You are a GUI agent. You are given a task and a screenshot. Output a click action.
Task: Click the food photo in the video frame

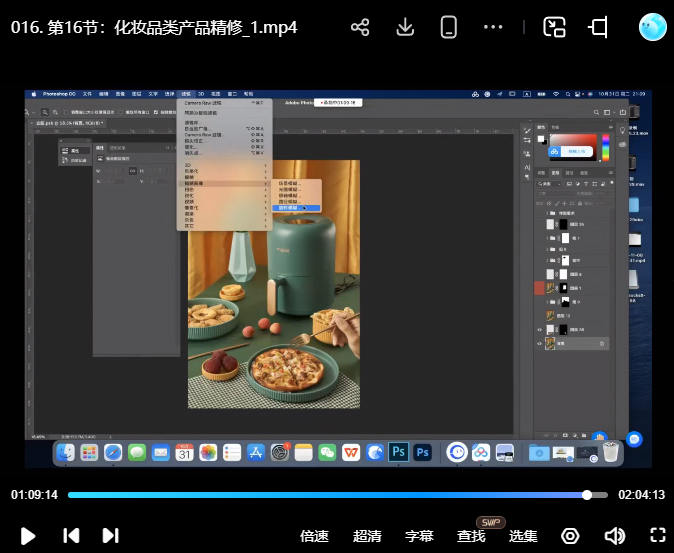tap(273, 300)
